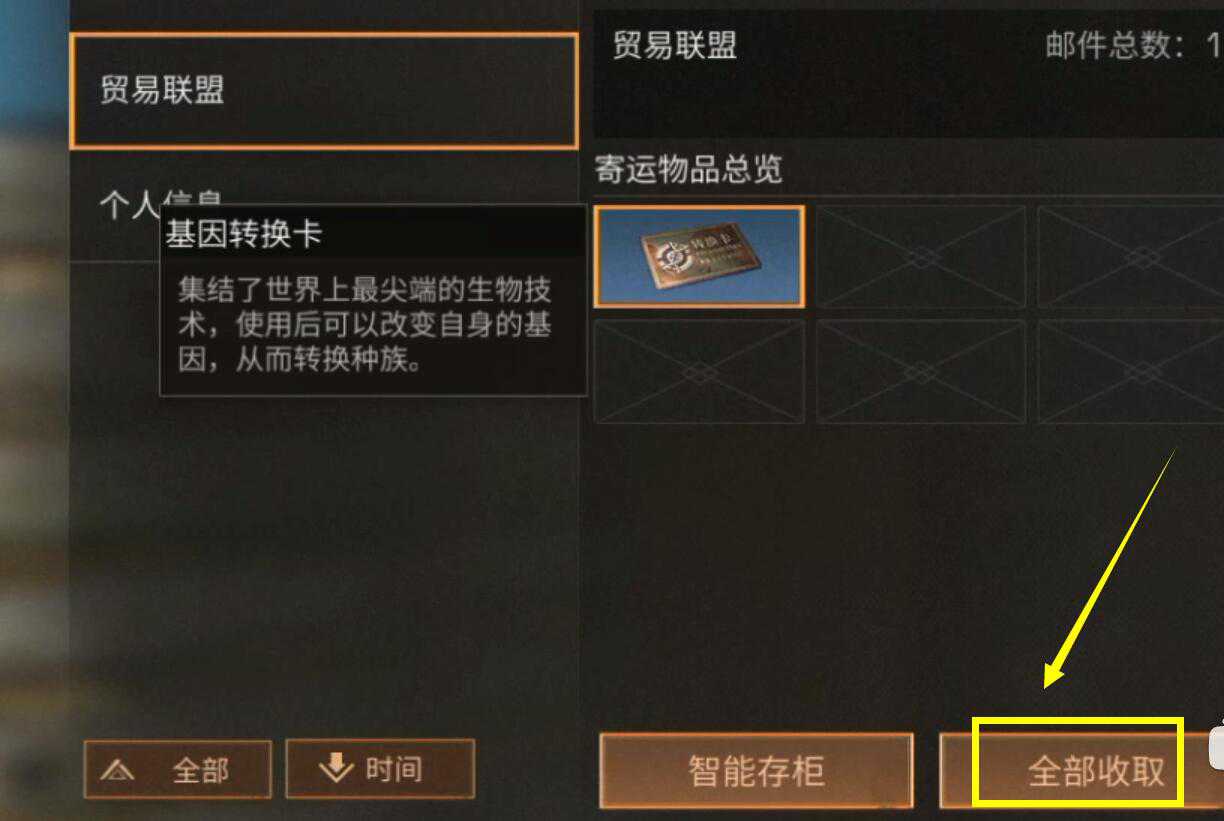This screenshot has width=1224, height=821.
Task: Open the 全部 filter dropdown
Action: pyautogui.click(x=177, y=769)
